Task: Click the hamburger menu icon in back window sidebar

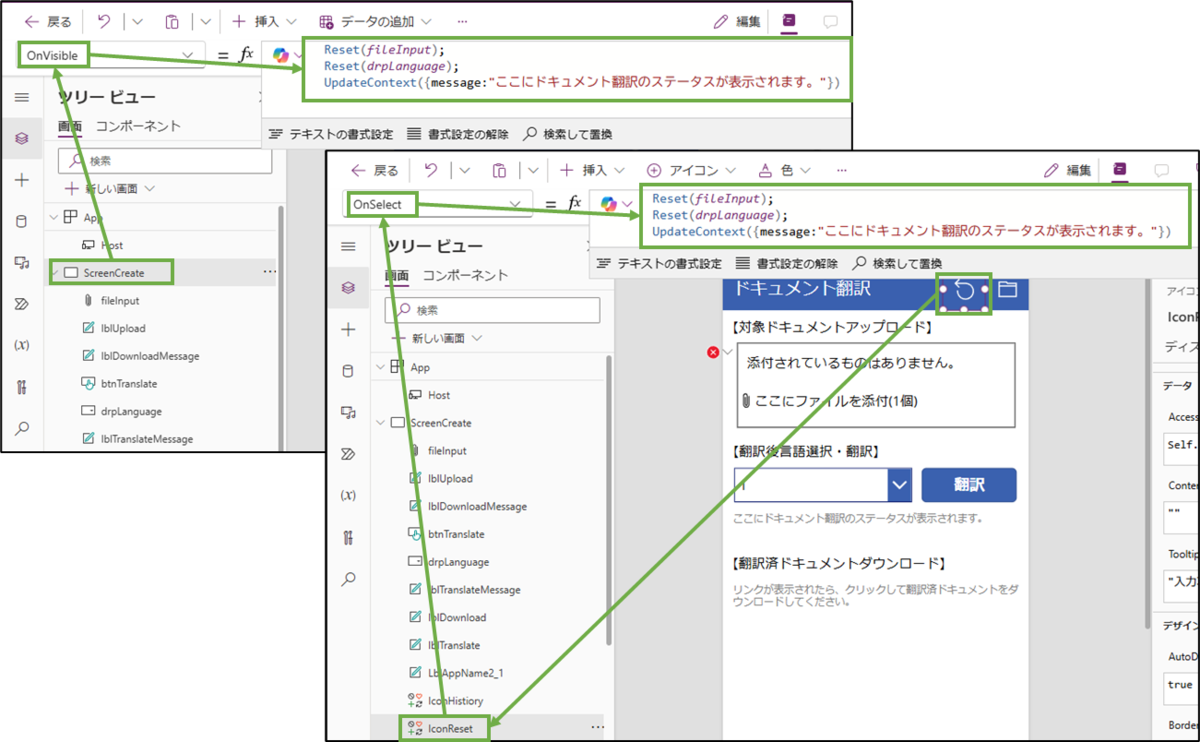Action: 22,97
